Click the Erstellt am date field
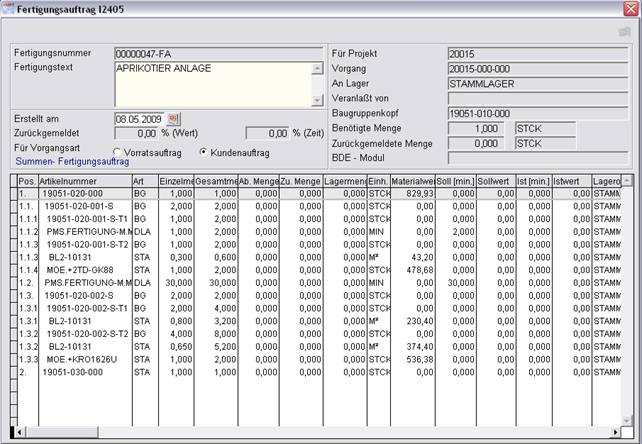 tap(139, 118)
